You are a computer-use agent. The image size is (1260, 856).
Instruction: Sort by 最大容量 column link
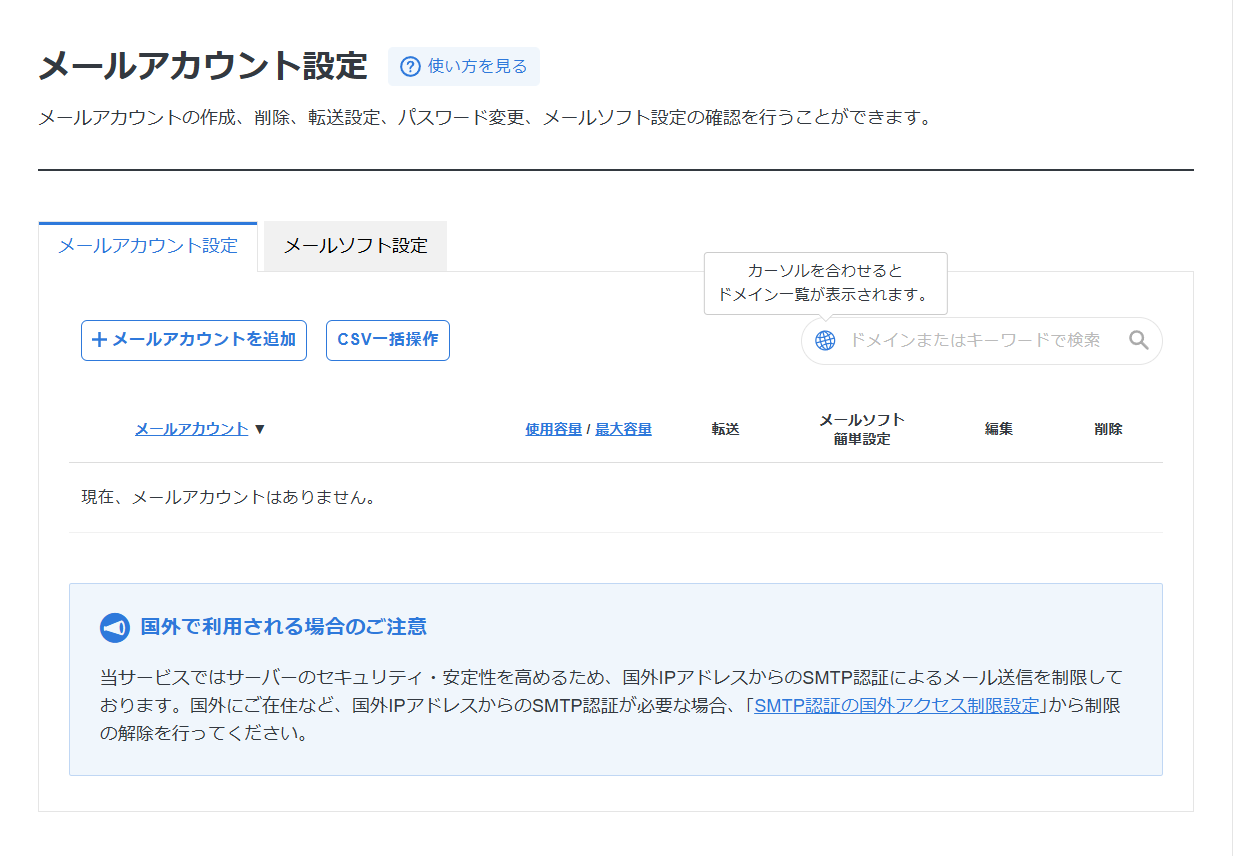(x=624, y=429)
